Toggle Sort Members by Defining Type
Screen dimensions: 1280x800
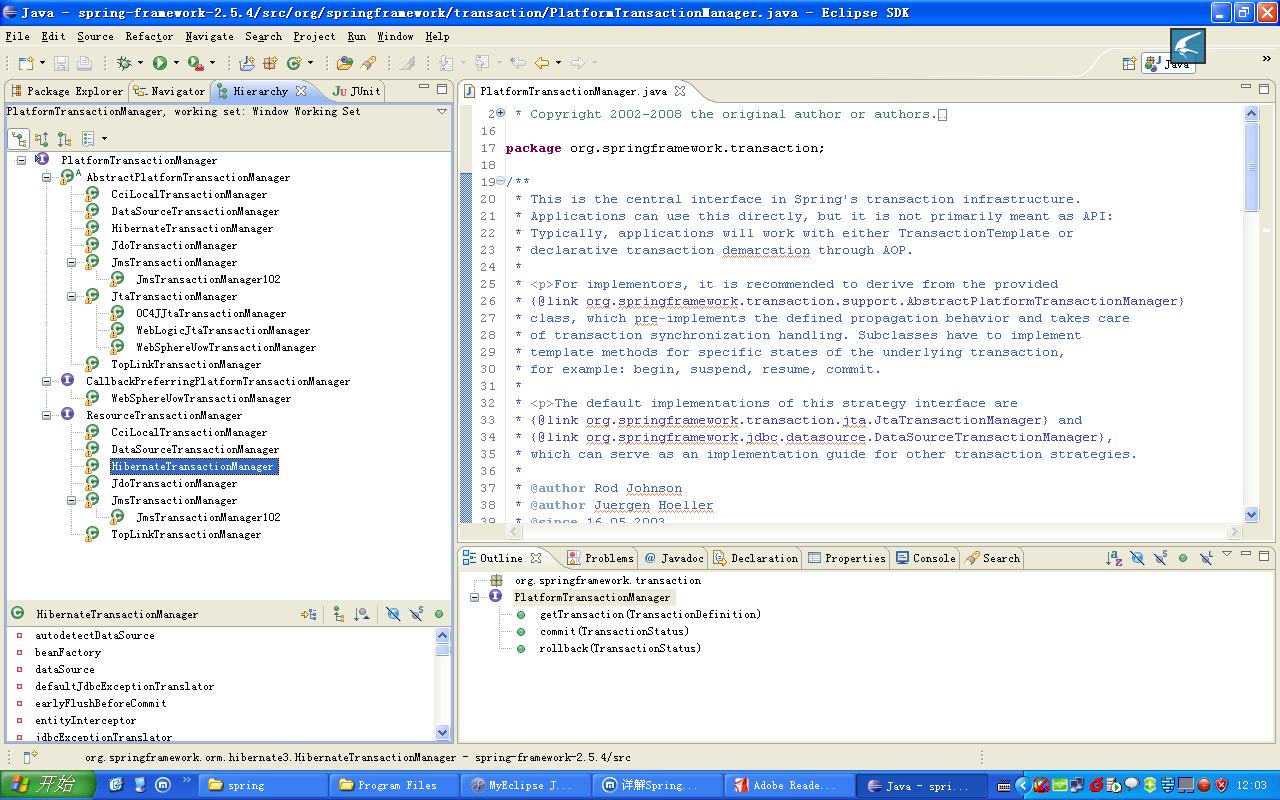tap(362, 614)
